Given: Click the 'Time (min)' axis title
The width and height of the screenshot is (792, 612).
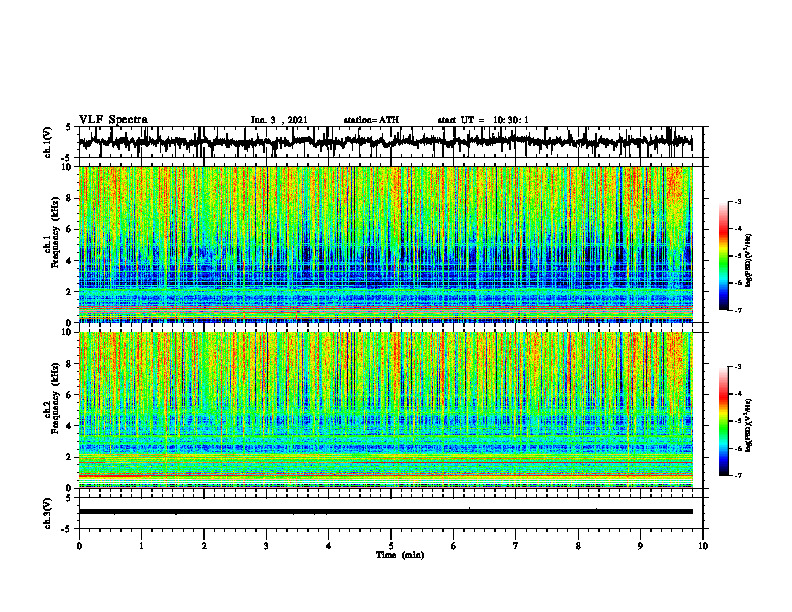Looking at the screenshot, I should point(400,555).
